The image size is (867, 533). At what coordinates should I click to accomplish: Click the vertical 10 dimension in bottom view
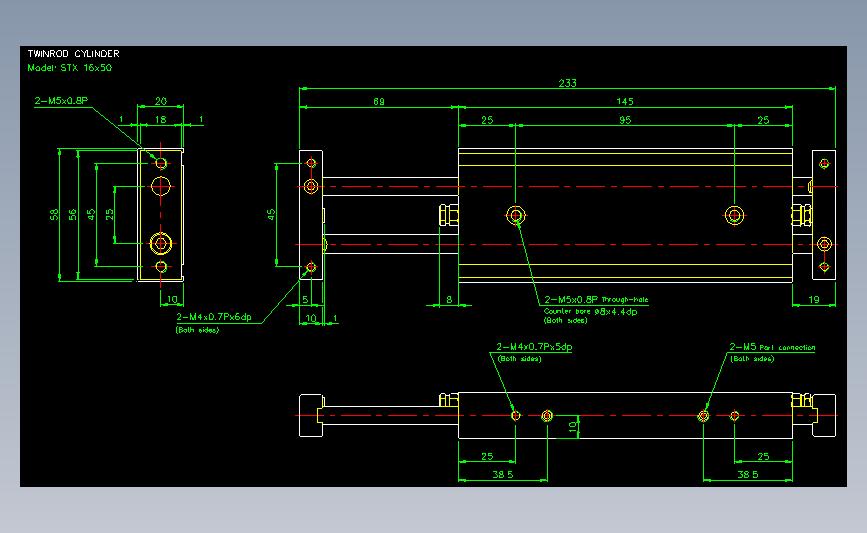(572, 426)
